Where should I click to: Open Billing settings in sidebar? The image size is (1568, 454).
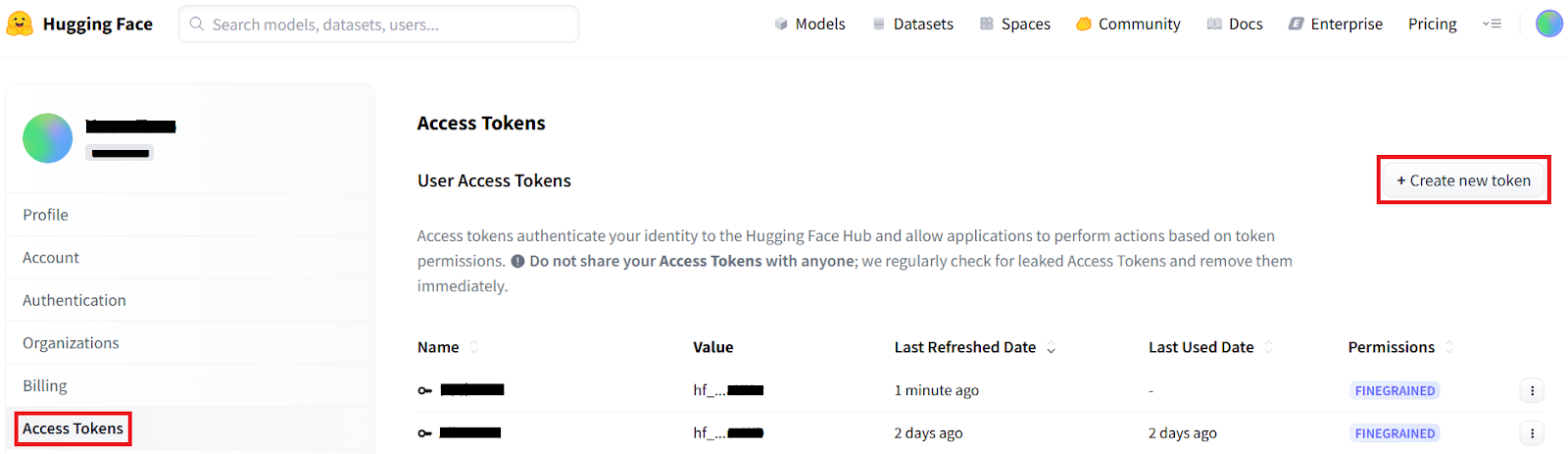pos(45,385)
